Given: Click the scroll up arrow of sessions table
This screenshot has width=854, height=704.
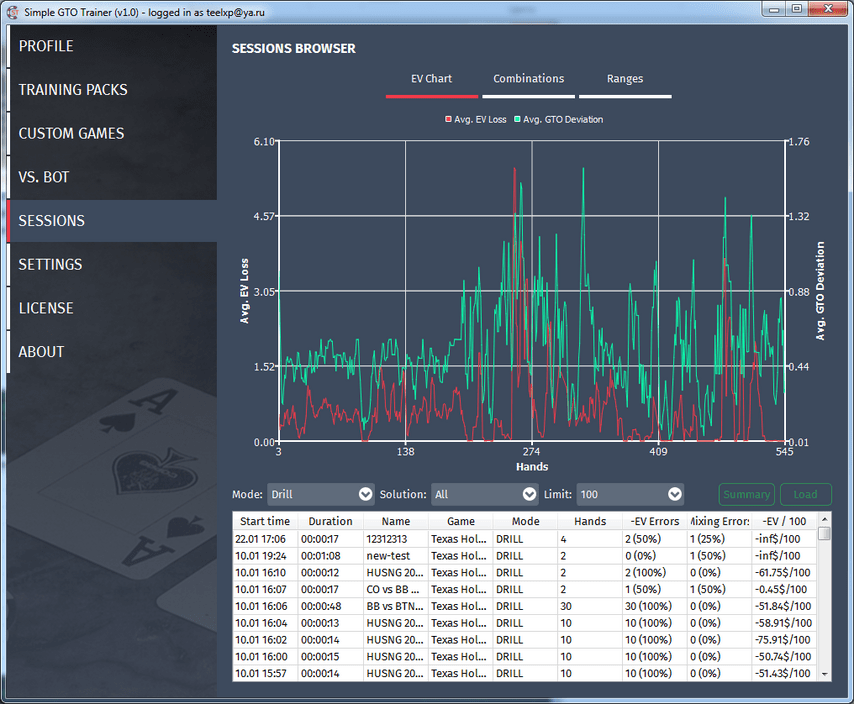Looking at the screenshot, I should pos(825,519).
